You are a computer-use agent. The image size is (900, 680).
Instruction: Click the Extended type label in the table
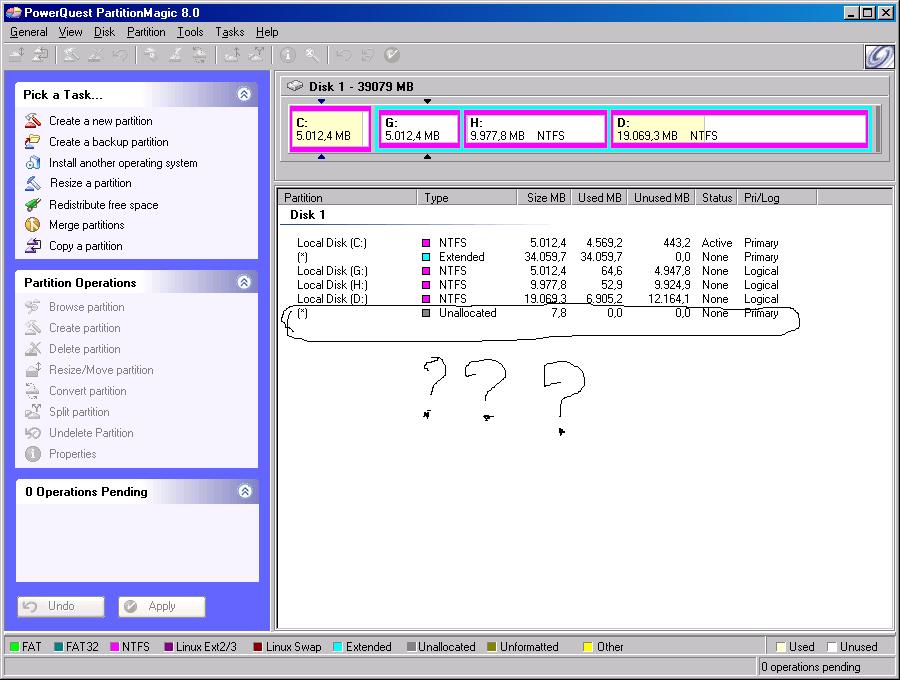pyautogui.click(x=461, y=257)
